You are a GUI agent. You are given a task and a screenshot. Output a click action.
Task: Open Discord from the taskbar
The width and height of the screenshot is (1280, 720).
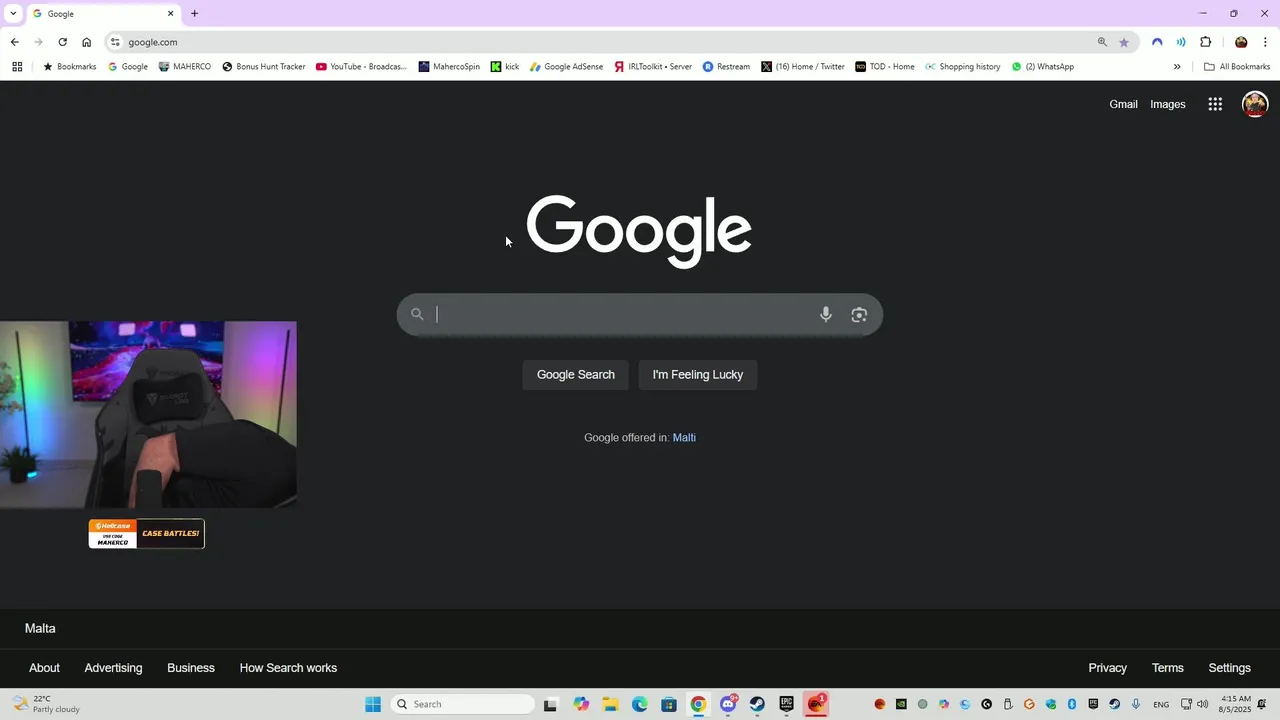[728, 704]
